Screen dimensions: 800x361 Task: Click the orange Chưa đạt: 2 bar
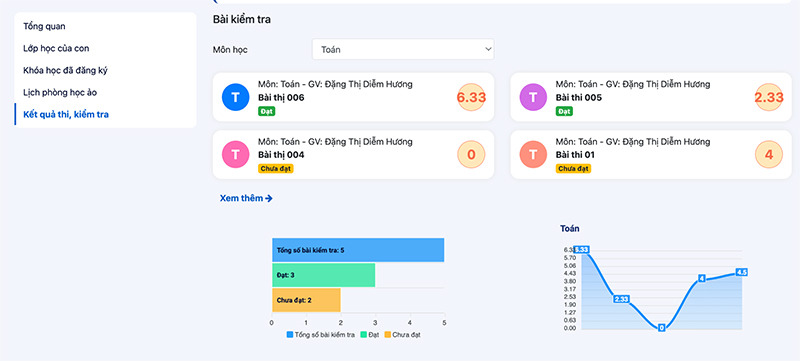point(306,300)
